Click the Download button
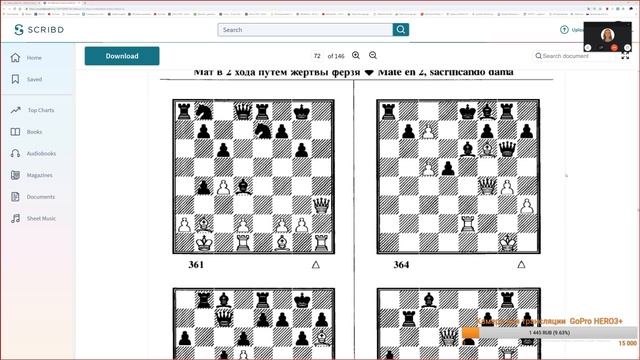Screen dimensions: 640x360 (x=122, y=56)
